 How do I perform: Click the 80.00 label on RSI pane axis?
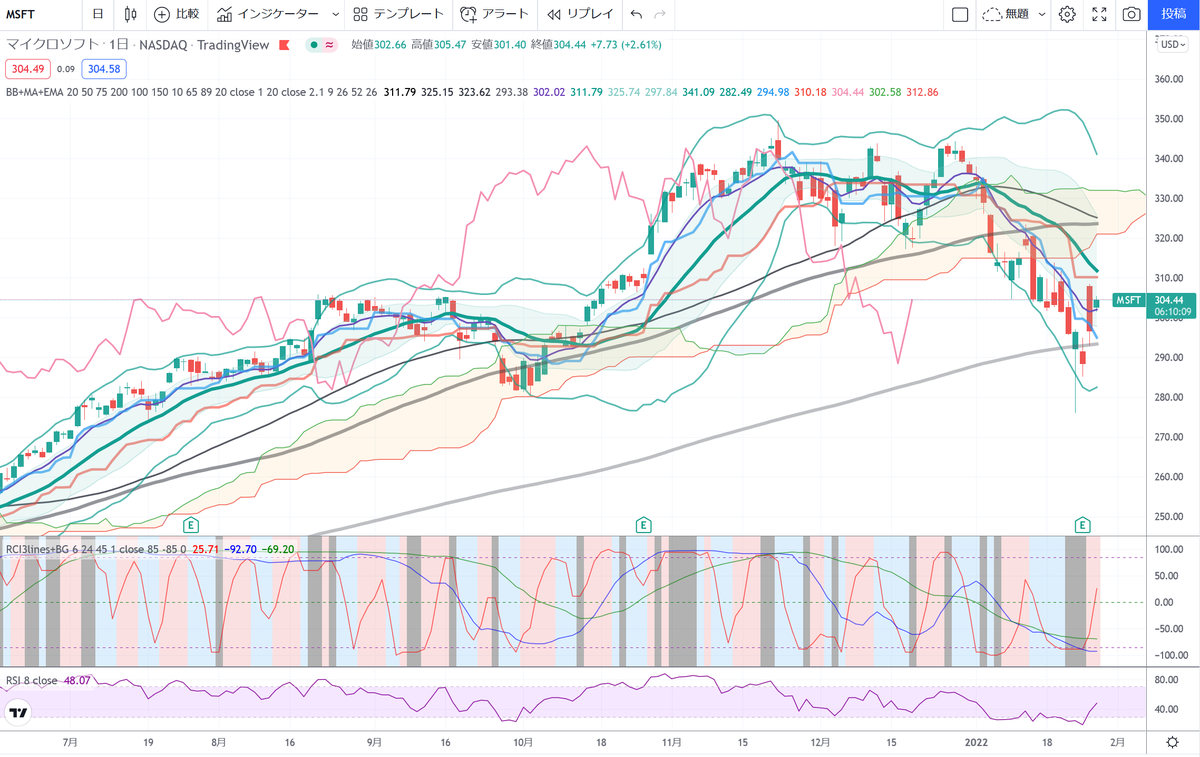pos(1166,680)
